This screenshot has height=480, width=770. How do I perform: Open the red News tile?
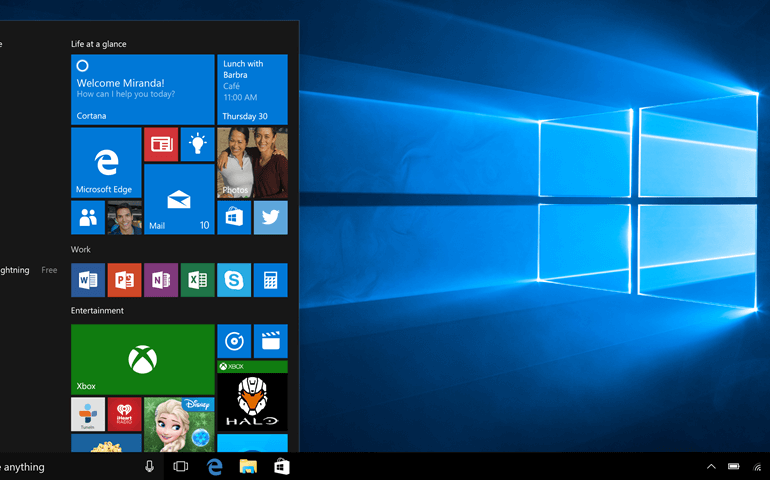click(x=161, y=144)
